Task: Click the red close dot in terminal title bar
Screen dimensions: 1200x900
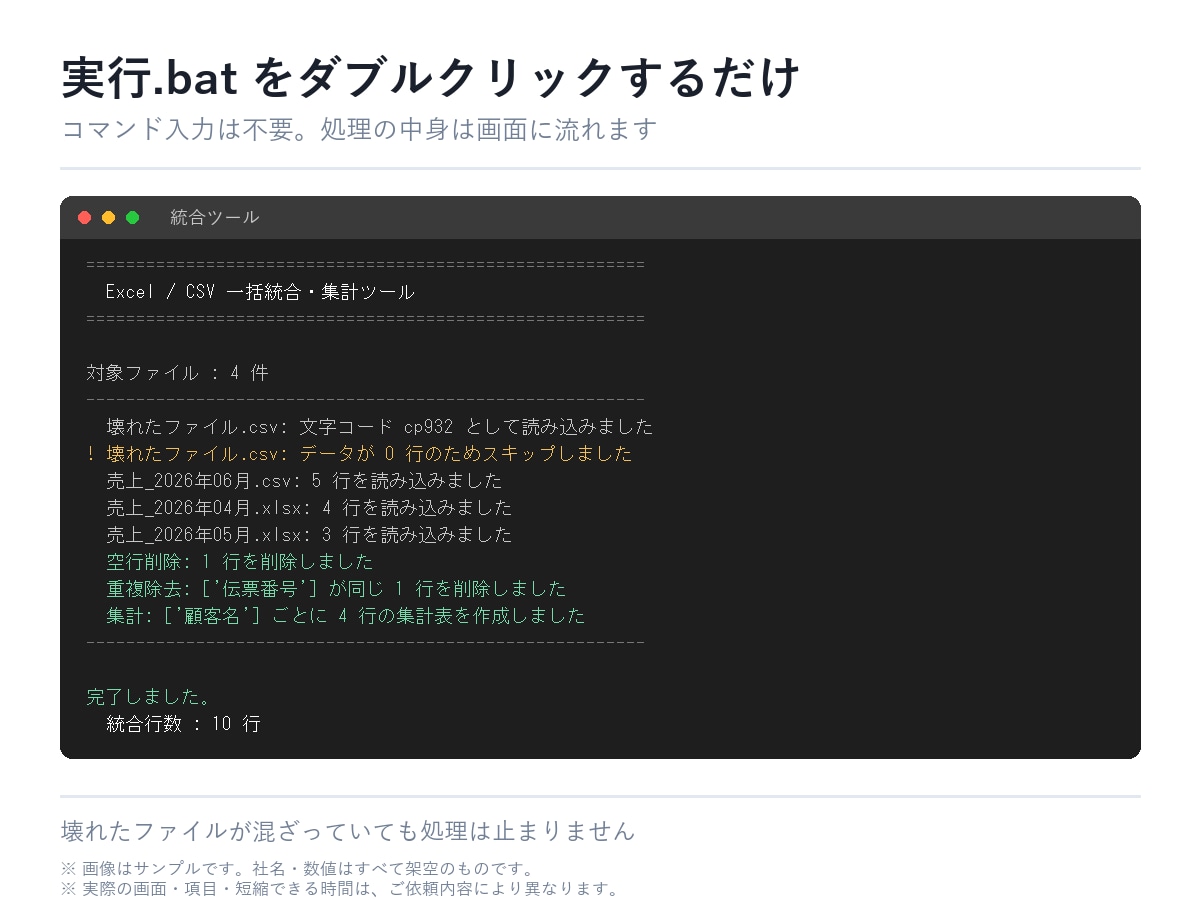Action: (x=85, y=218)
